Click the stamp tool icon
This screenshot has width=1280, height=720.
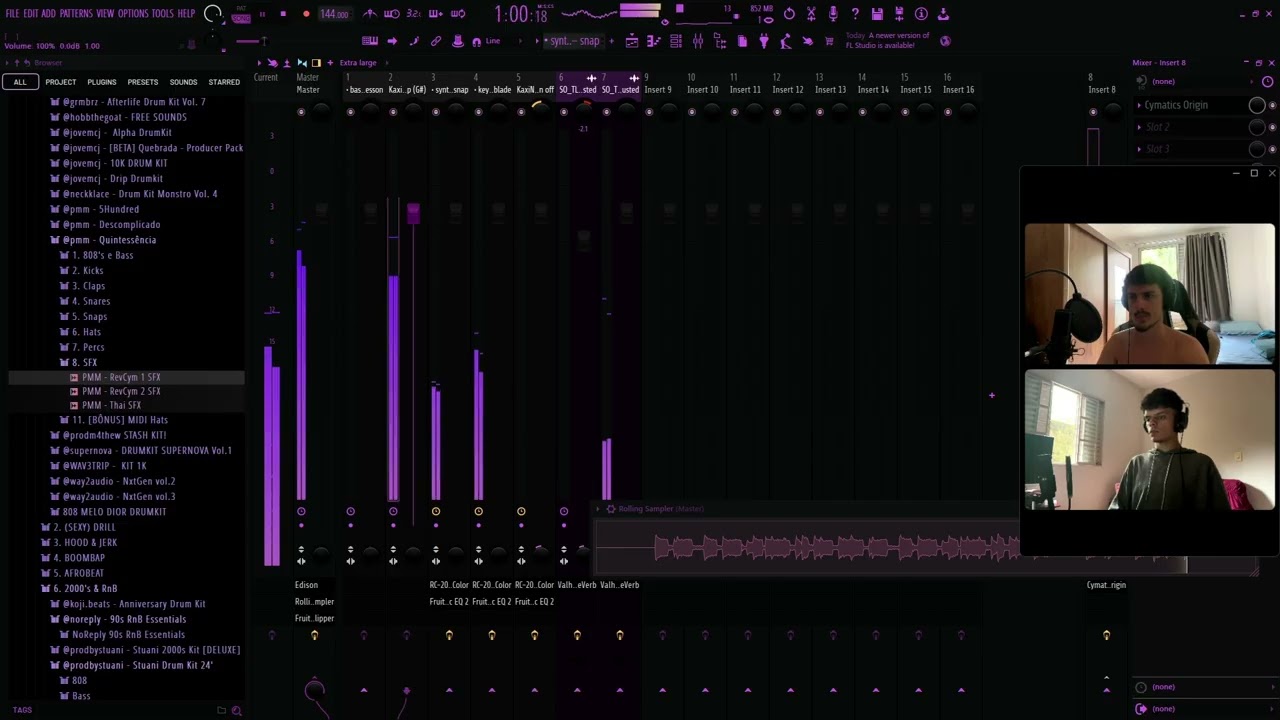458,41
